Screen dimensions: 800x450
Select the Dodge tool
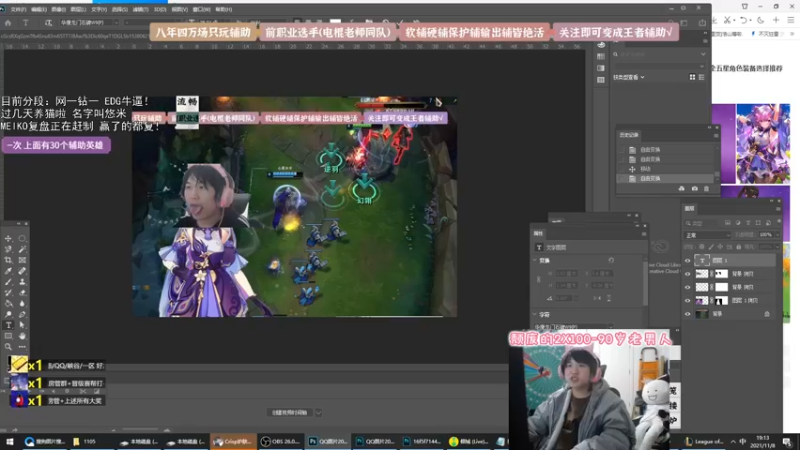(x=8, y=314)
